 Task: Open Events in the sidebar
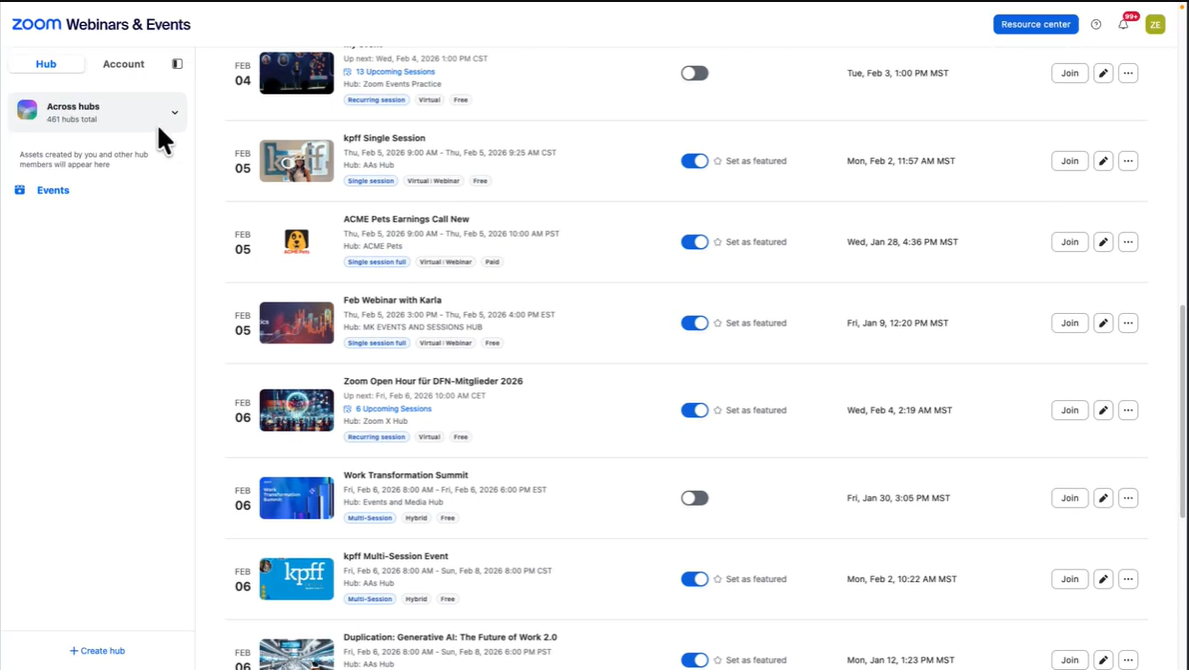[53, 190]
